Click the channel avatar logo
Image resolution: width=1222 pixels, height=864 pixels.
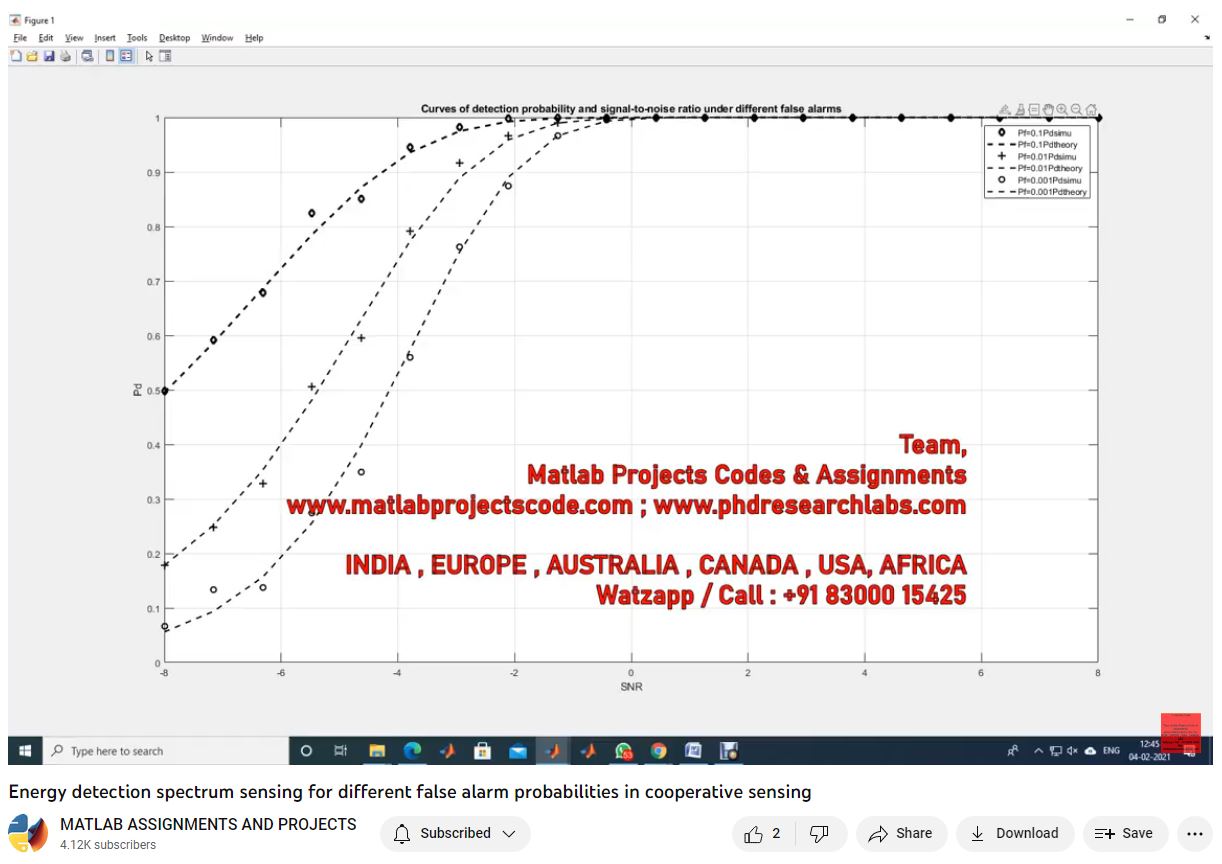(x=27, y=833)
